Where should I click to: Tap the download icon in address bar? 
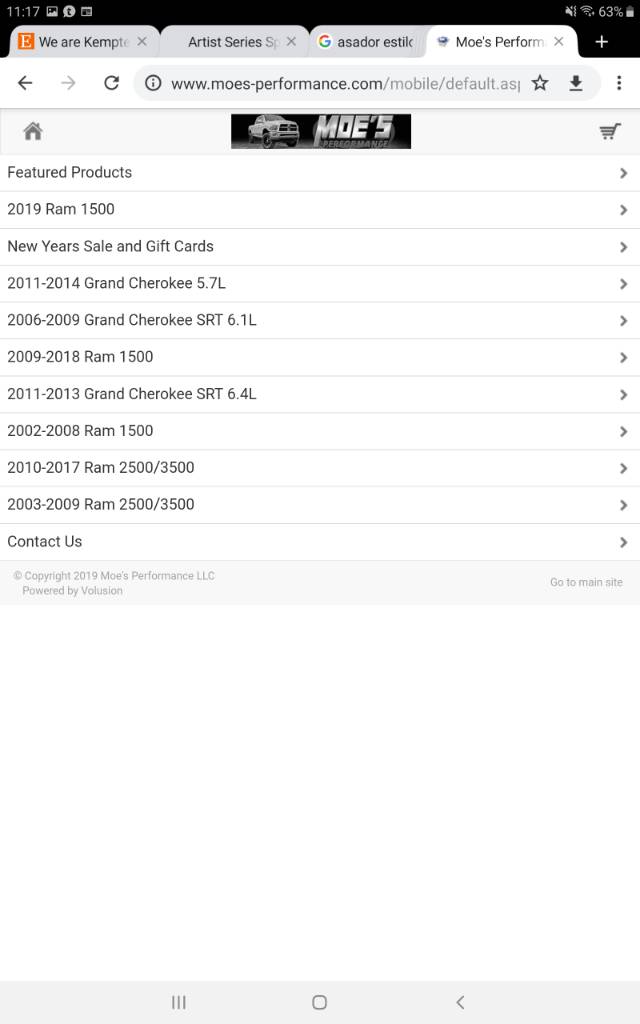click(x=575, y=83)
